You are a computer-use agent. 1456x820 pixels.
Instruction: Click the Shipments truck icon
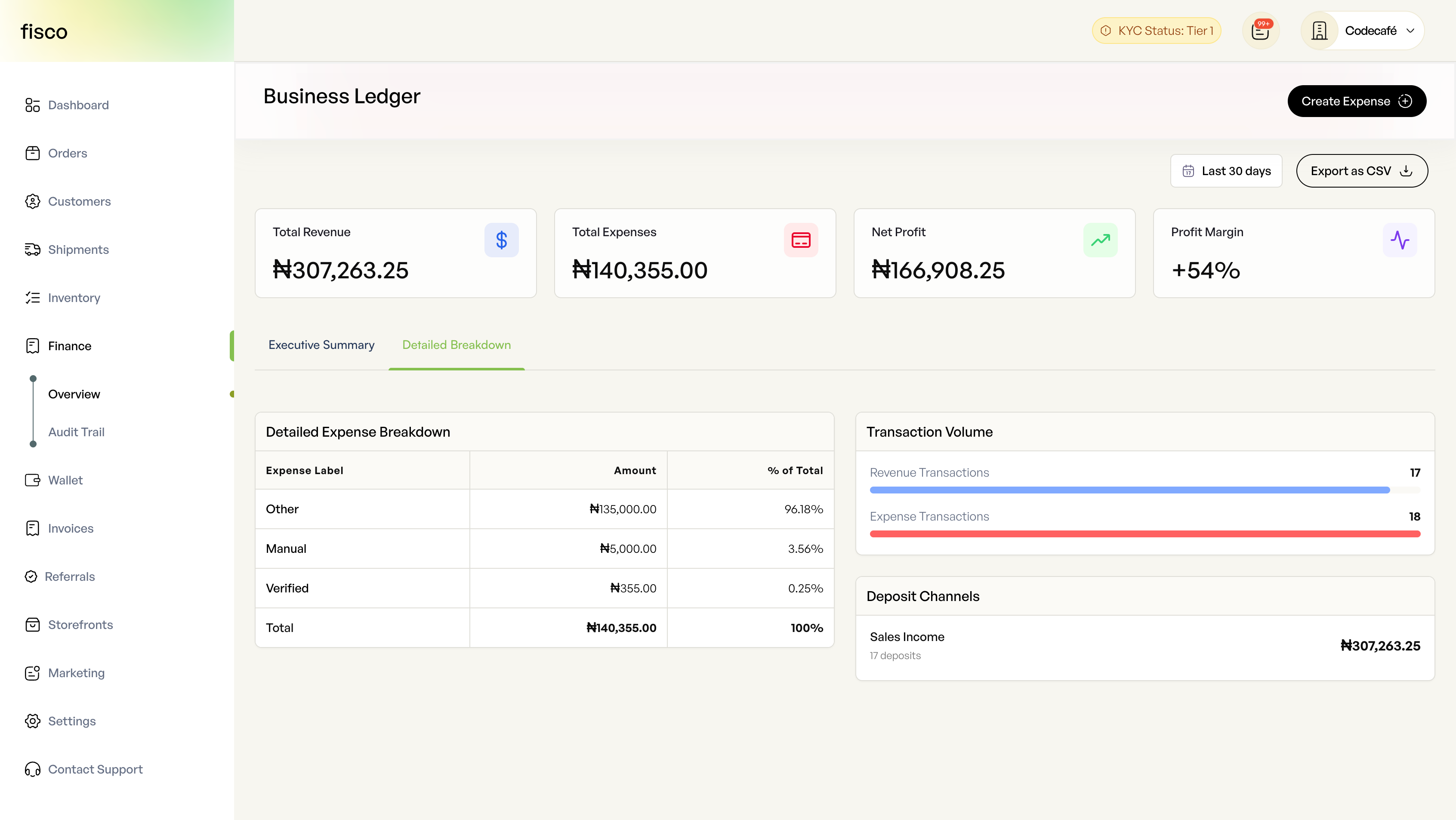(x=32, y=249)
